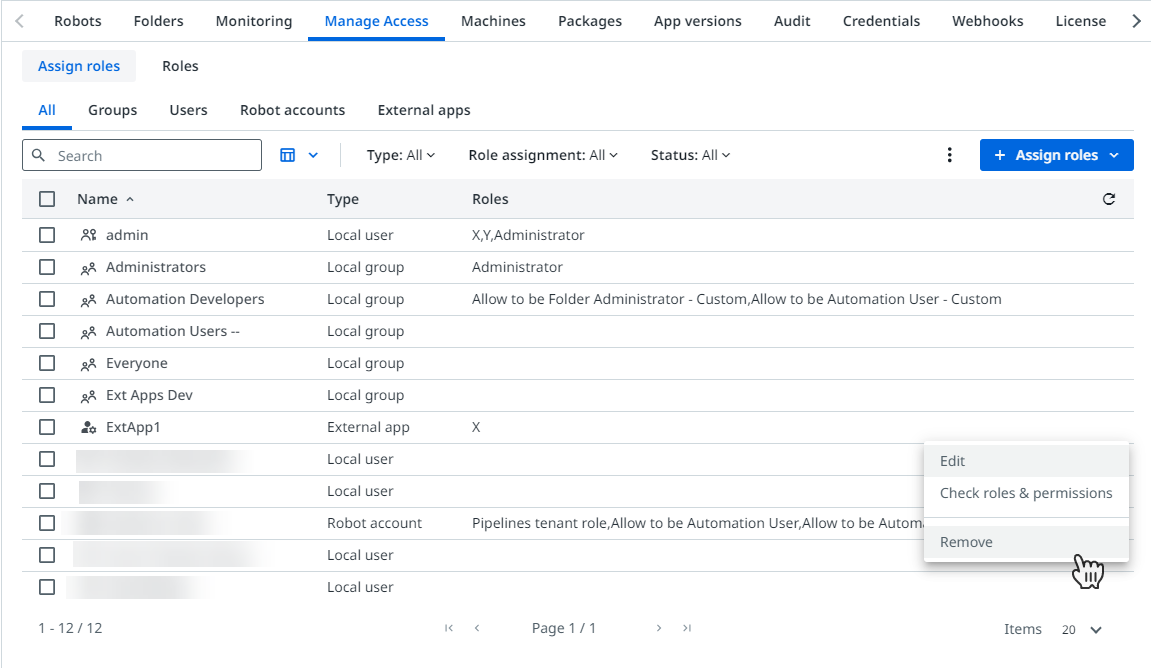
Task: Switch to the Webhooks tab
Action: [x=987, y=20]
